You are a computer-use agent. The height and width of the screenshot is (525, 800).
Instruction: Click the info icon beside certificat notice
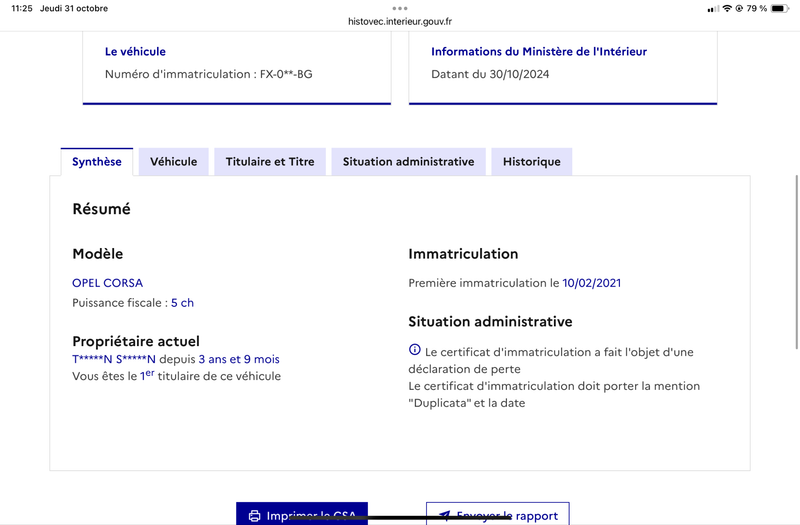[415, 349]
